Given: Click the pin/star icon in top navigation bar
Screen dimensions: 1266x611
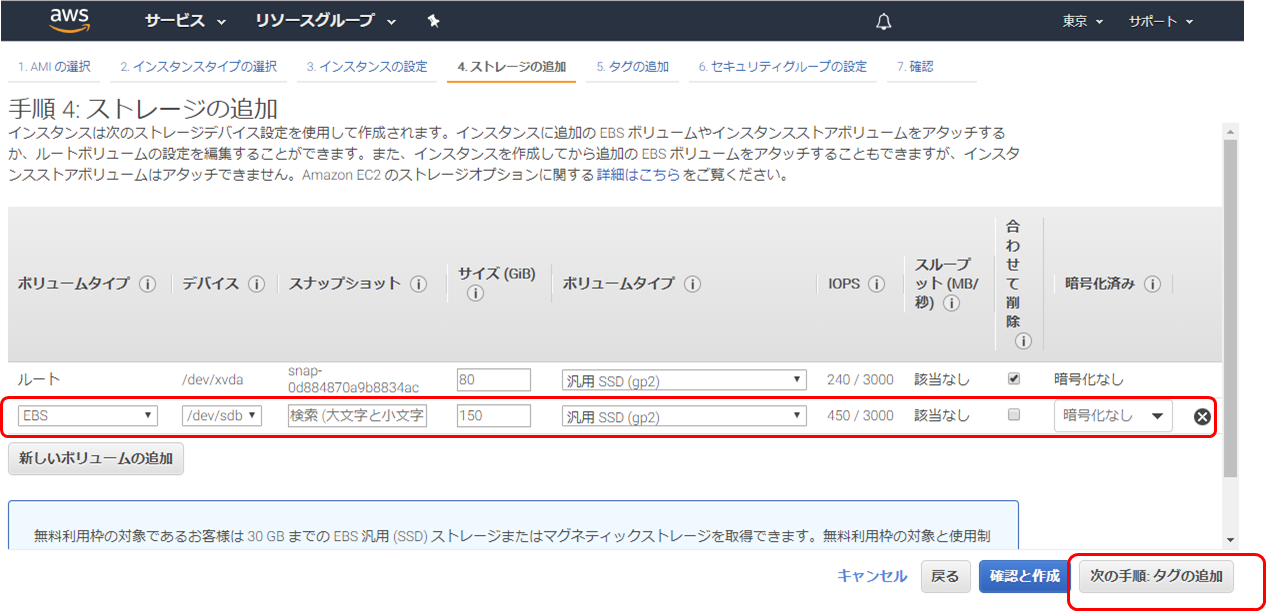Looking at the screenshot, I should (433, 20).
